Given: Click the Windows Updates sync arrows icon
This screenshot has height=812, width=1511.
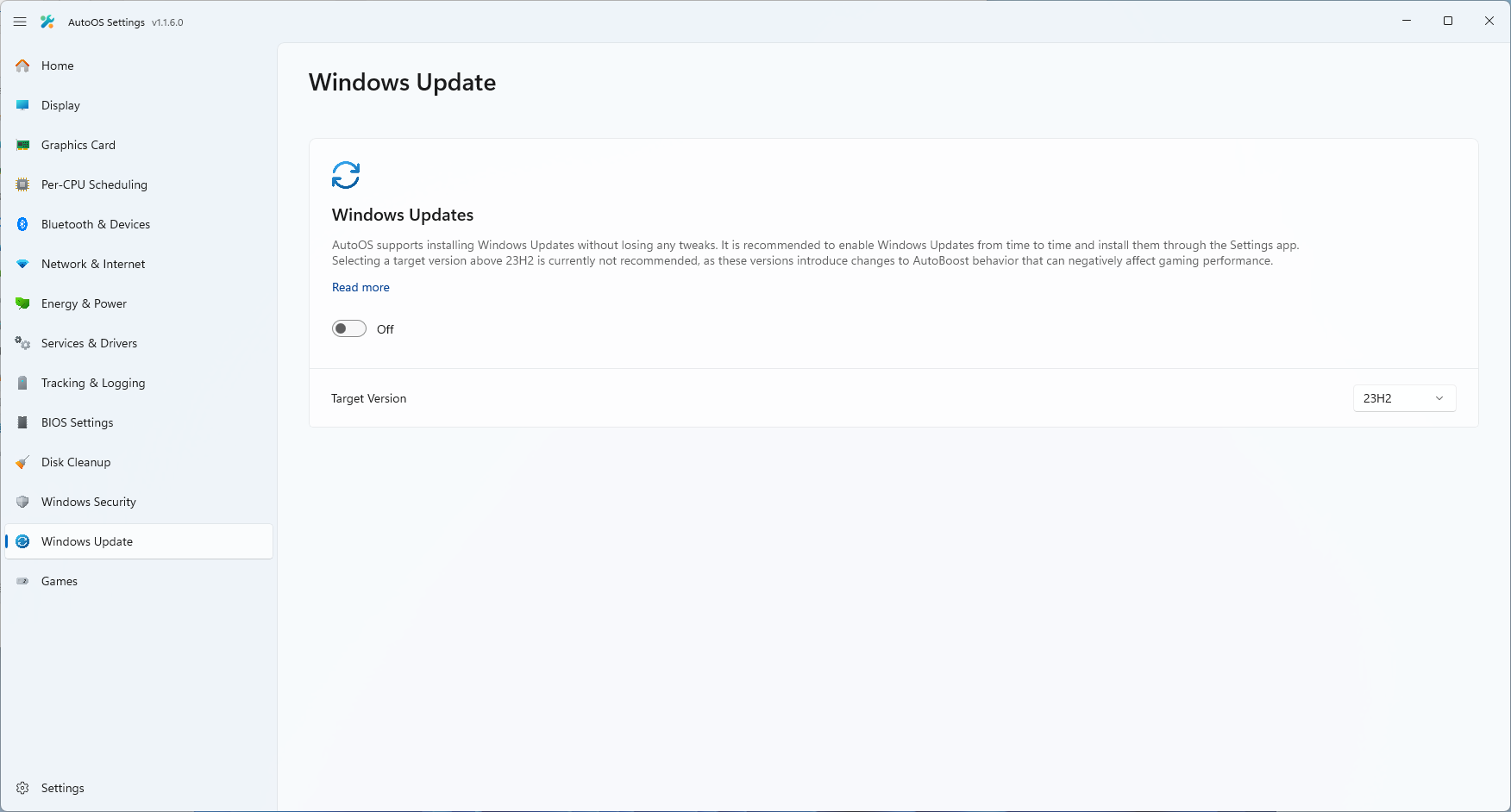Looking at the screenshot, I should click(x=346, y=175).
